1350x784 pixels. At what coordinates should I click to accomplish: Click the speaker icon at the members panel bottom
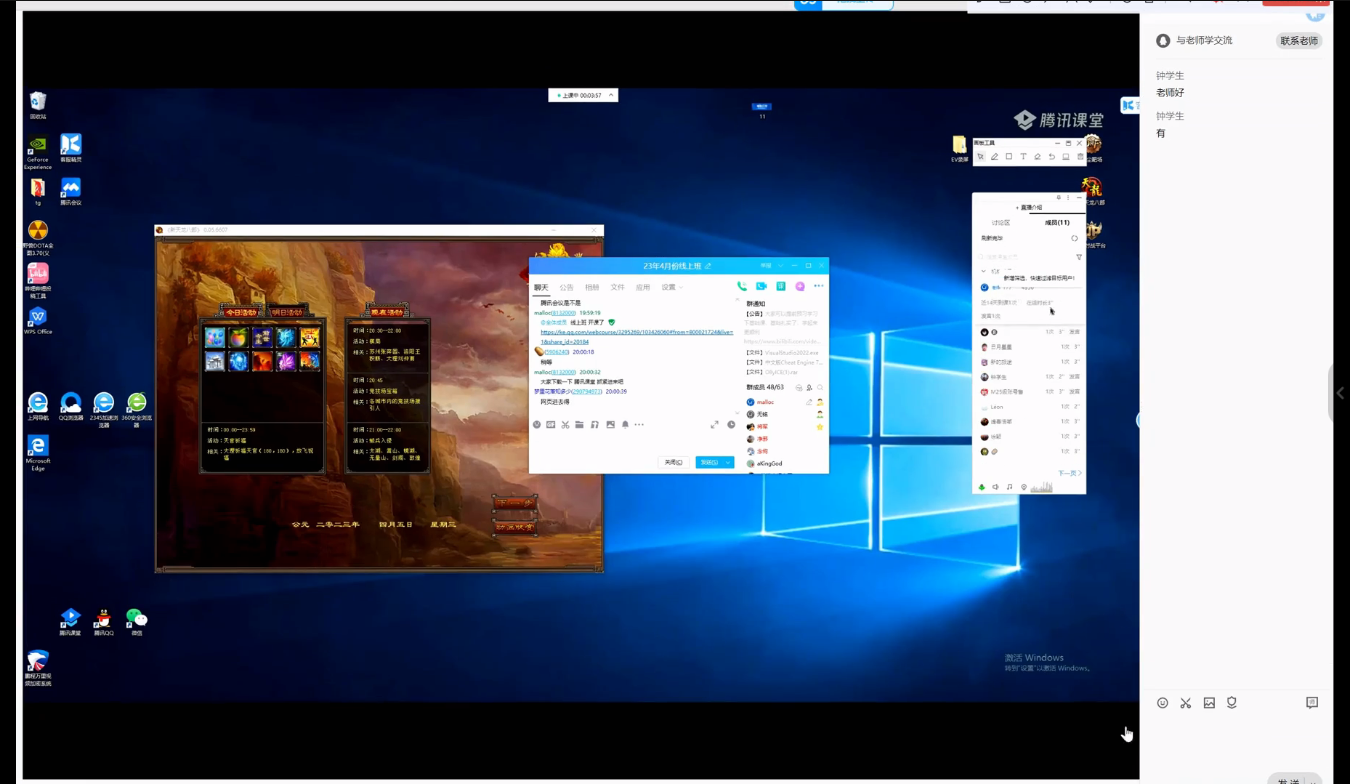[995, 487]
